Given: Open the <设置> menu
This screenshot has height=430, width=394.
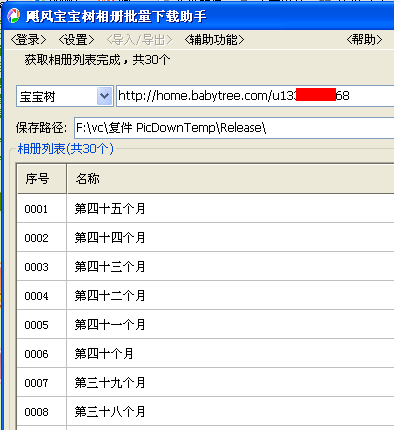Looking at the screenshot, I should point(76,40).
